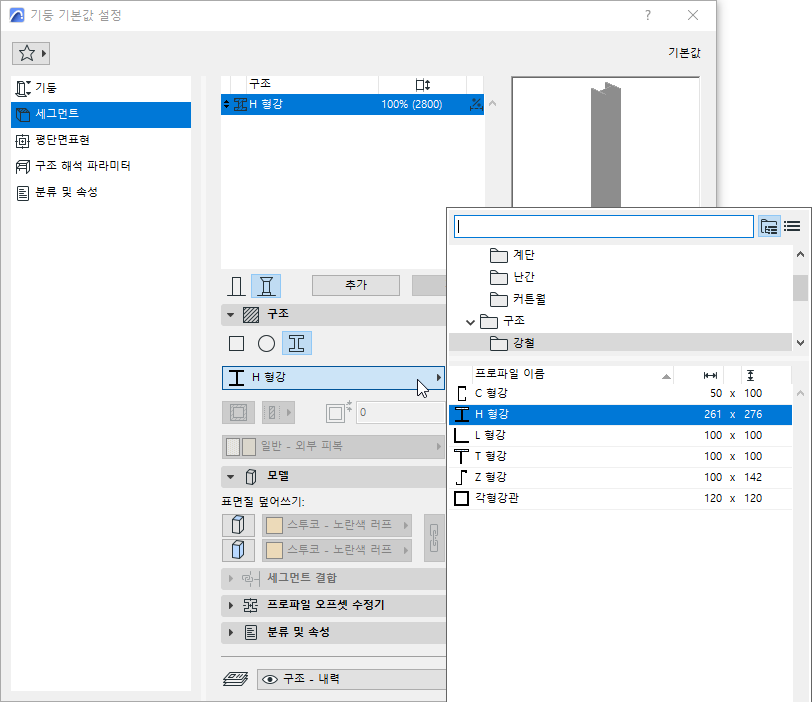Screen dimensions: 812x702
Task: Click the segment height edit icon
Action: (475, 104)
